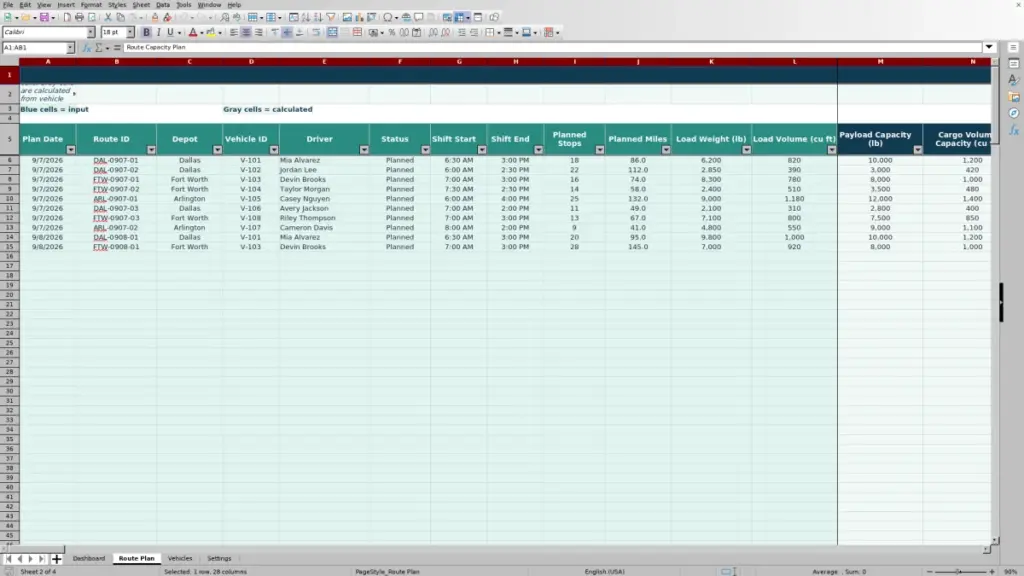Toggle Italic formatting
The image size is (1024, 576).
point(159,32)
